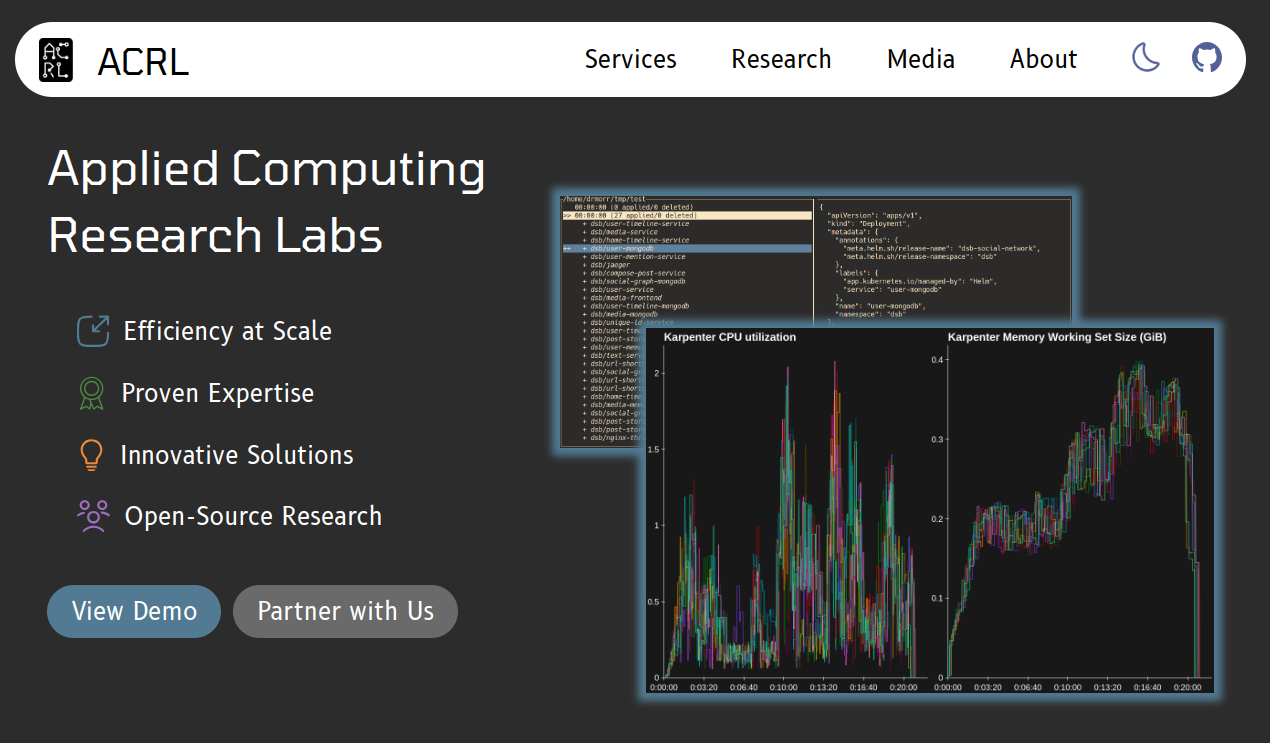Click the Open-Source Research text
This screenshot has height=743, width=1270.
tap(253, 516)
